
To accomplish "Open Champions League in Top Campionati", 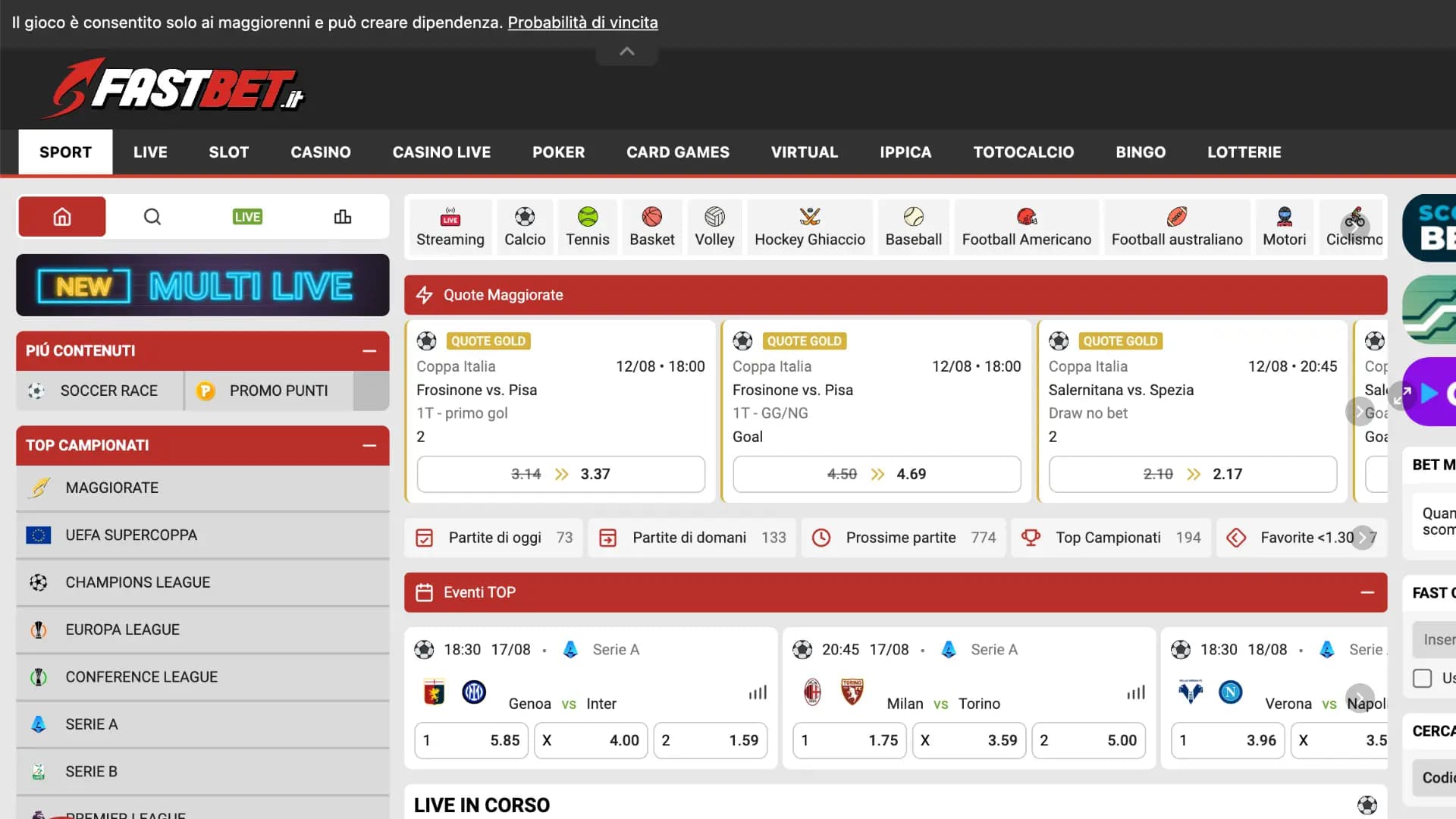I will tap(137, 582).
